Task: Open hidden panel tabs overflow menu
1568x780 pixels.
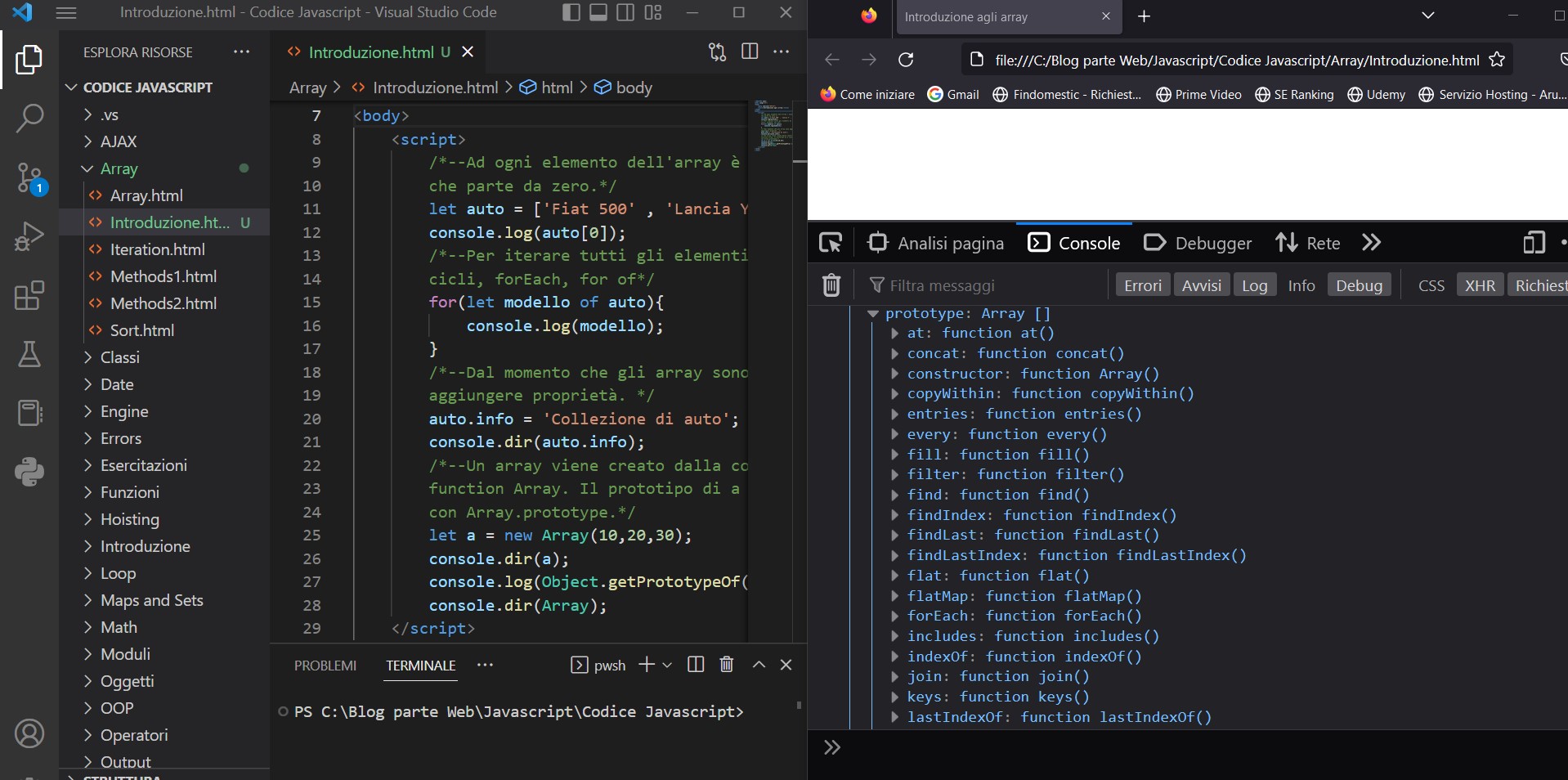Action: [485, 665]
